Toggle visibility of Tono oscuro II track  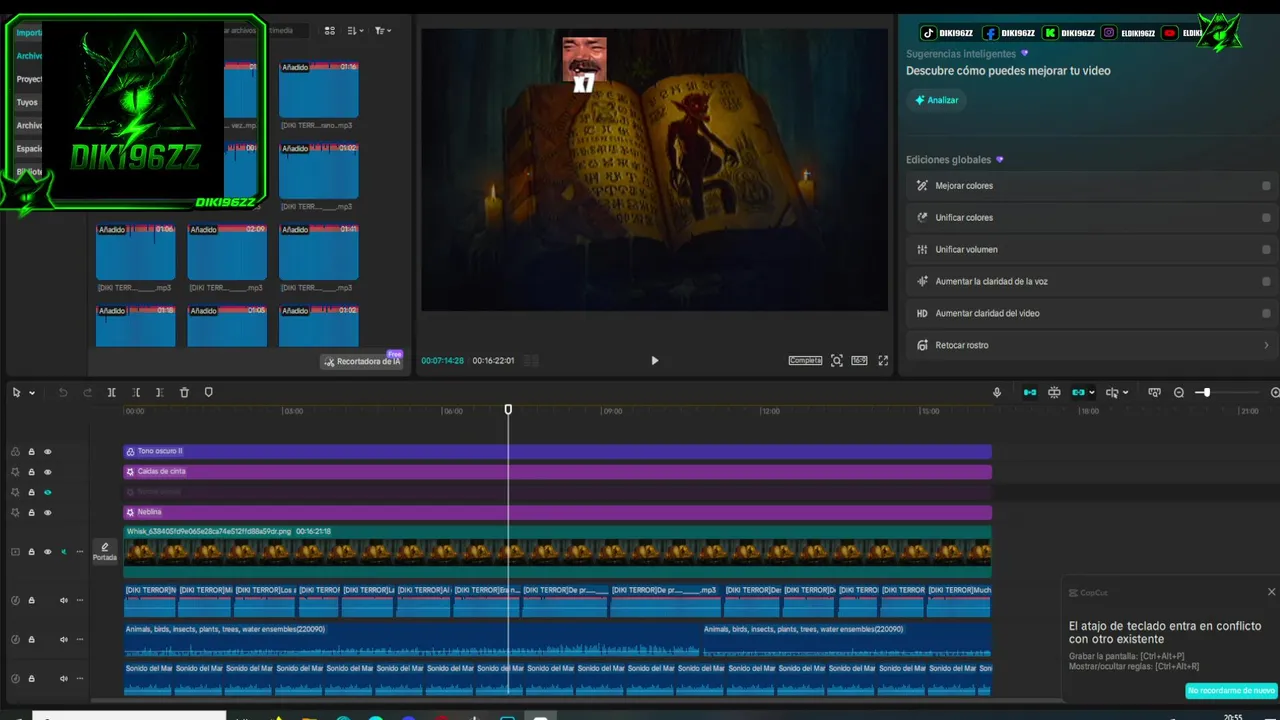[47, 452]
